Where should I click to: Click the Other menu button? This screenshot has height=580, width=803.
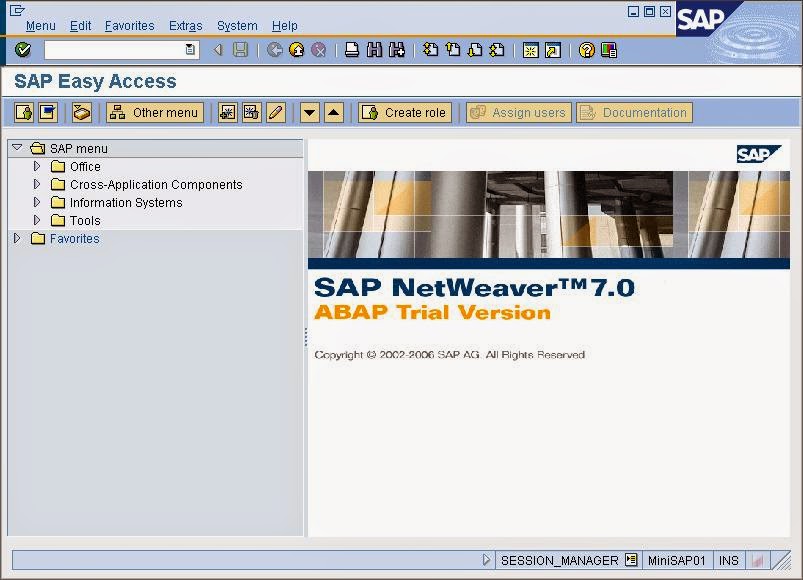(155, 113)
